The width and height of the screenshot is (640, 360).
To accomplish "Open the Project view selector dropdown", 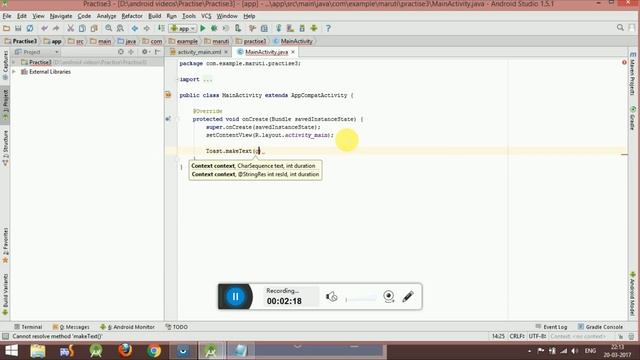I will [x=37, y=52].
